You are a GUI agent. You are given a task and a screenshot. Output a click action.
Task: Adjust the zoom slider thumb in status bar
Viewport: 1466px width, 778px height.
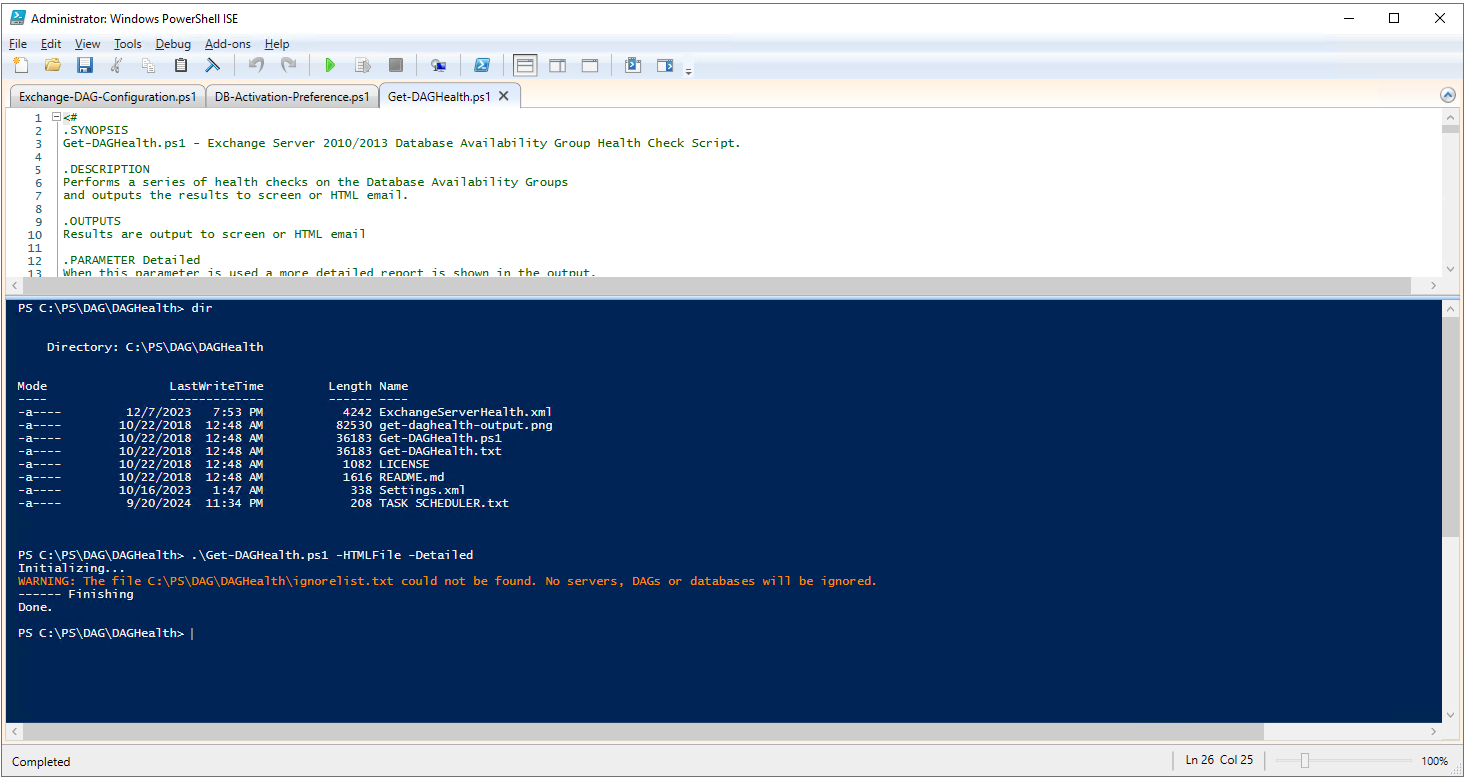[1305, 761]
